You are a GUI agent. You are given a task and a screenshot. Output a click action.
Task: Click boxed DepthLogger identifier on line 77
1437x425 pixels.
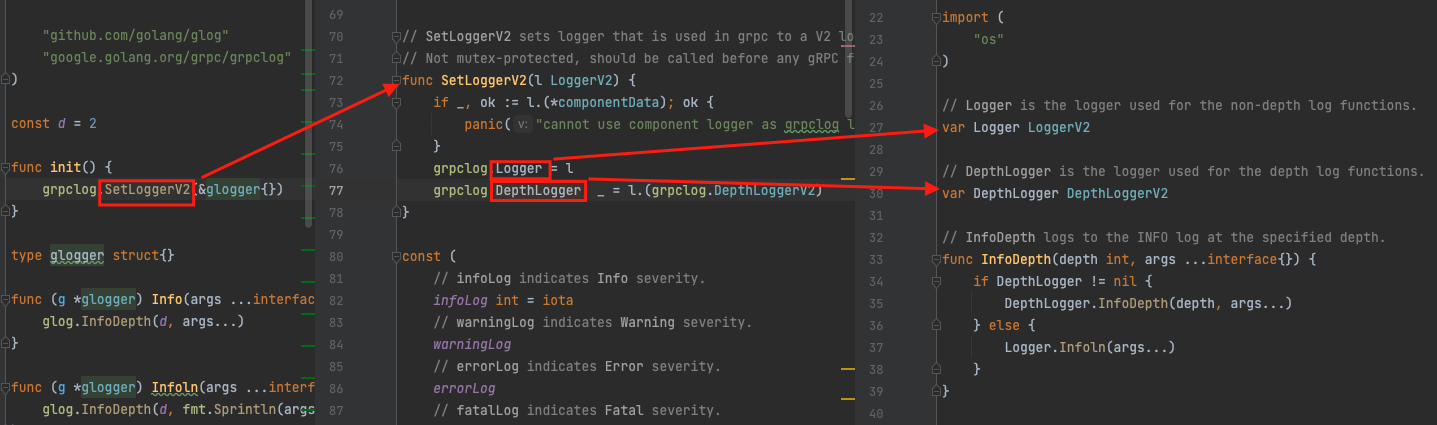pos(538,191)
